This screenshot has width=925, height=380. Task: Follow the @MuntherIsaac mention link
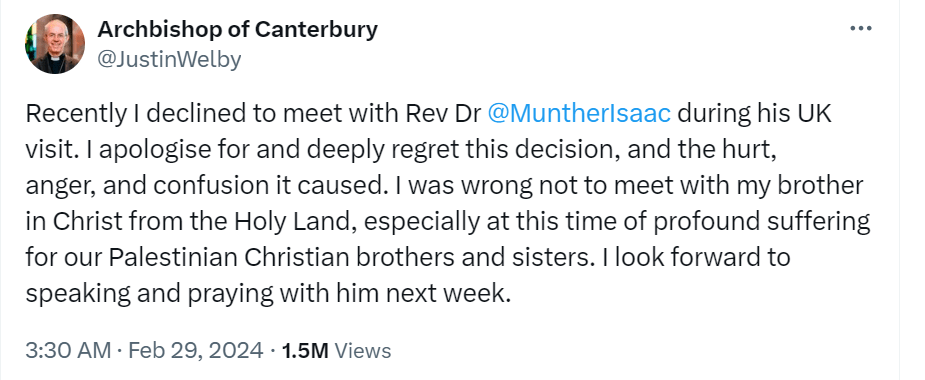pos(579,113)
